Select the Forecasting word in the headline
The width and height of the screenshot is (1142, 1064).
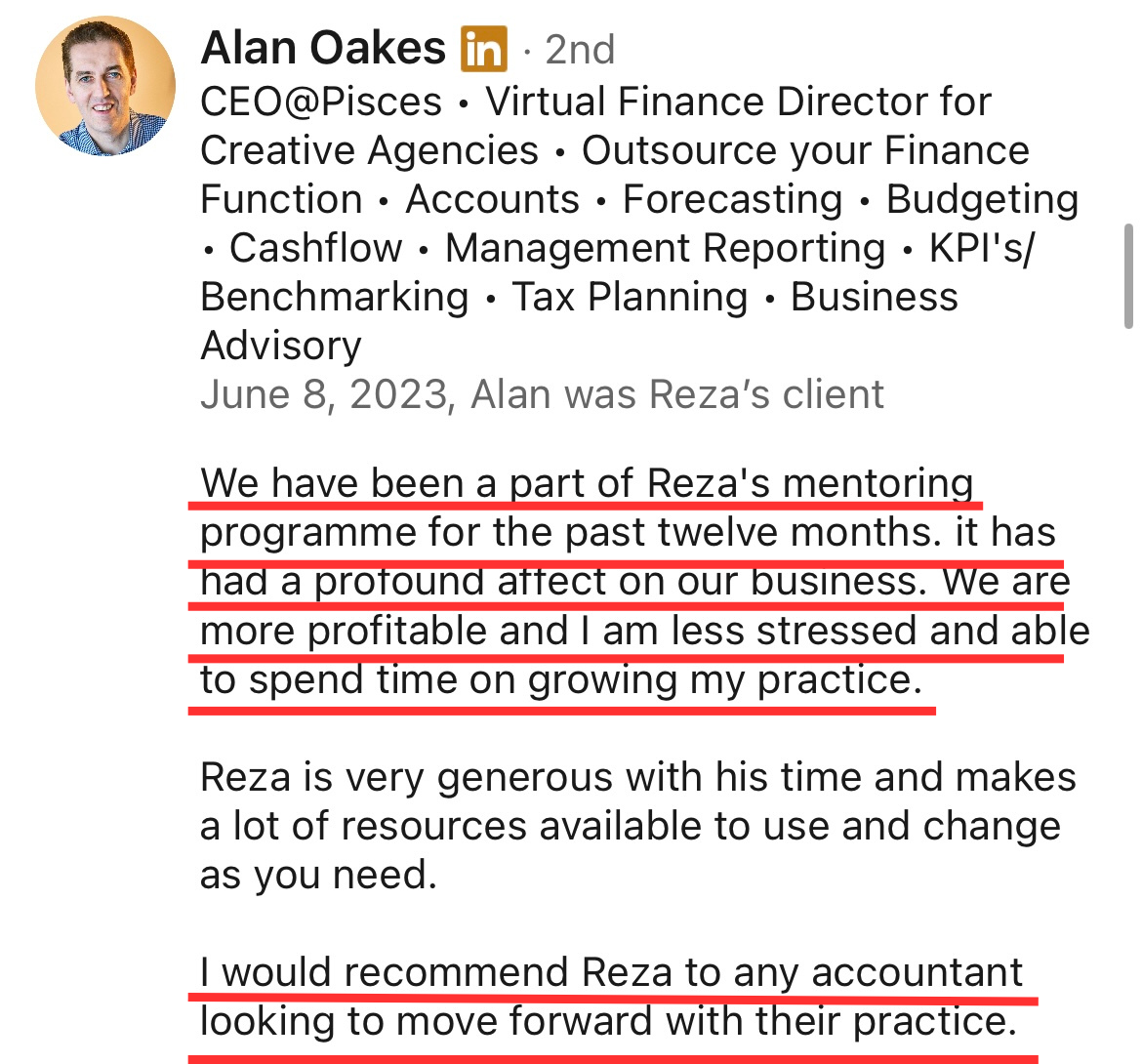coord(732,199)
